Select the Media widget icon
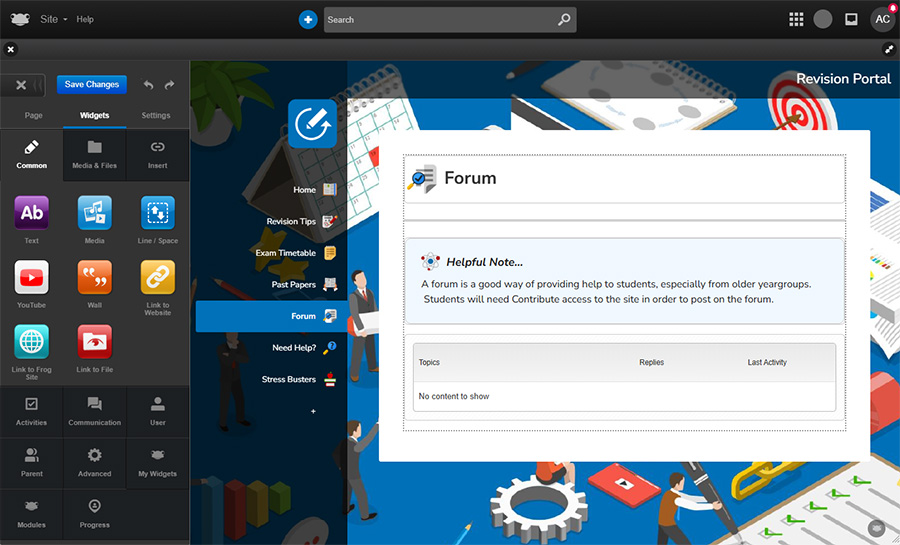The width and height of the screenshot is (900, 545). (x=95, y=213)
